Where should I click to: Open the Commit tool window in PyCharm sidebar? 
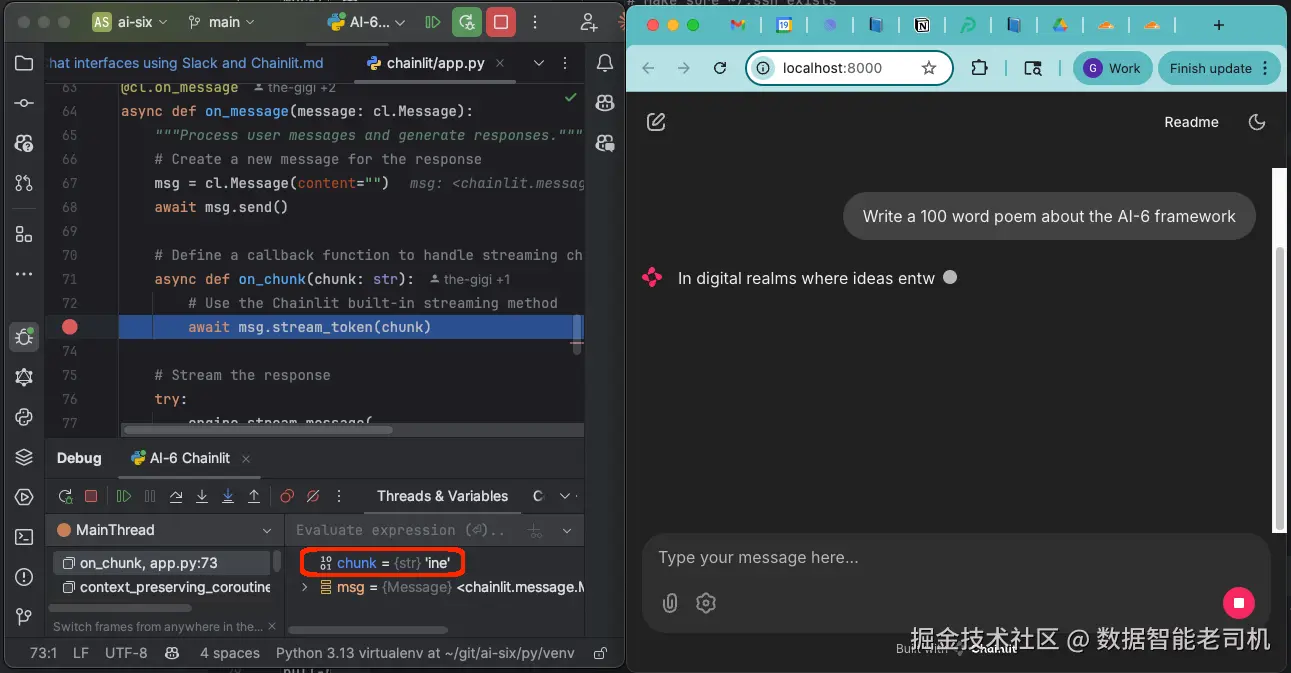coord(24,103)
